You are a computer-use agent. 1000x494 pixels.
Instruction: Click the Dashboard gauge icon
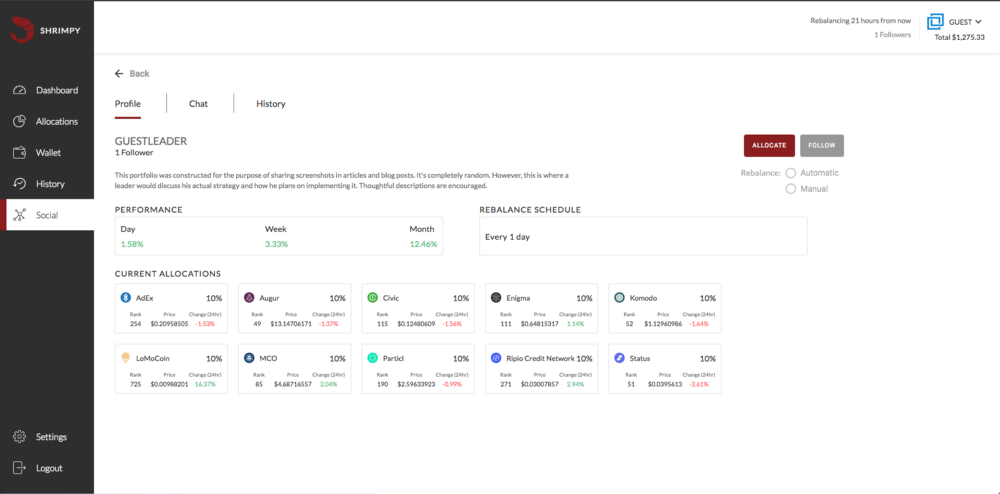click(x=20, y=90)
